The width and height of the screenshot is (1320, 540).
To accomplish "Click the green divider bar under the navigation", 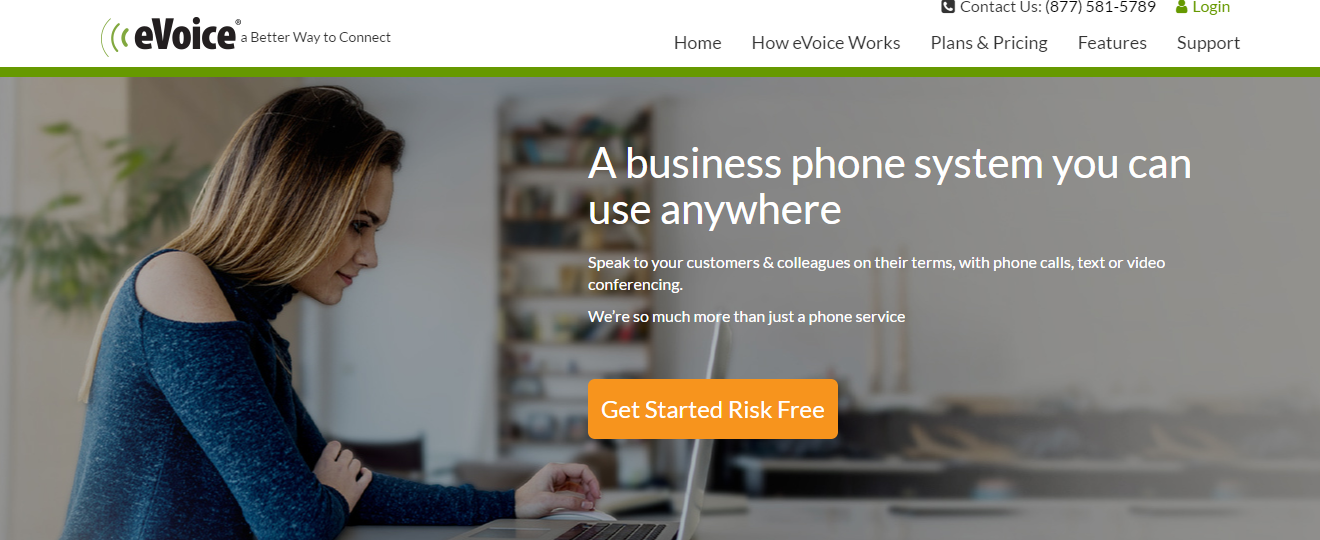I will click(660, 72).
